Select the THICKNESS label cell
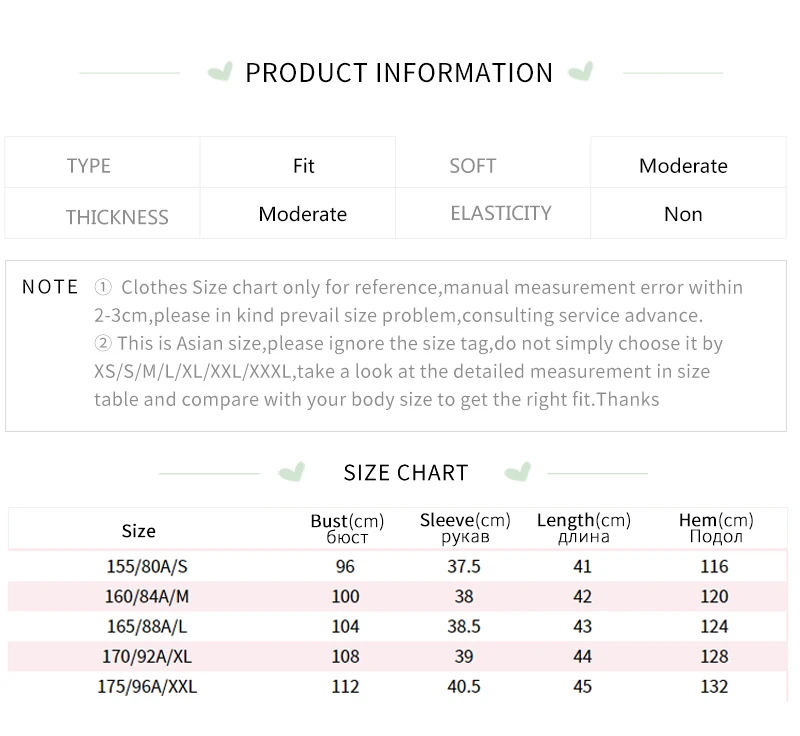Screen dimensions: 800x736 [102, 213]
